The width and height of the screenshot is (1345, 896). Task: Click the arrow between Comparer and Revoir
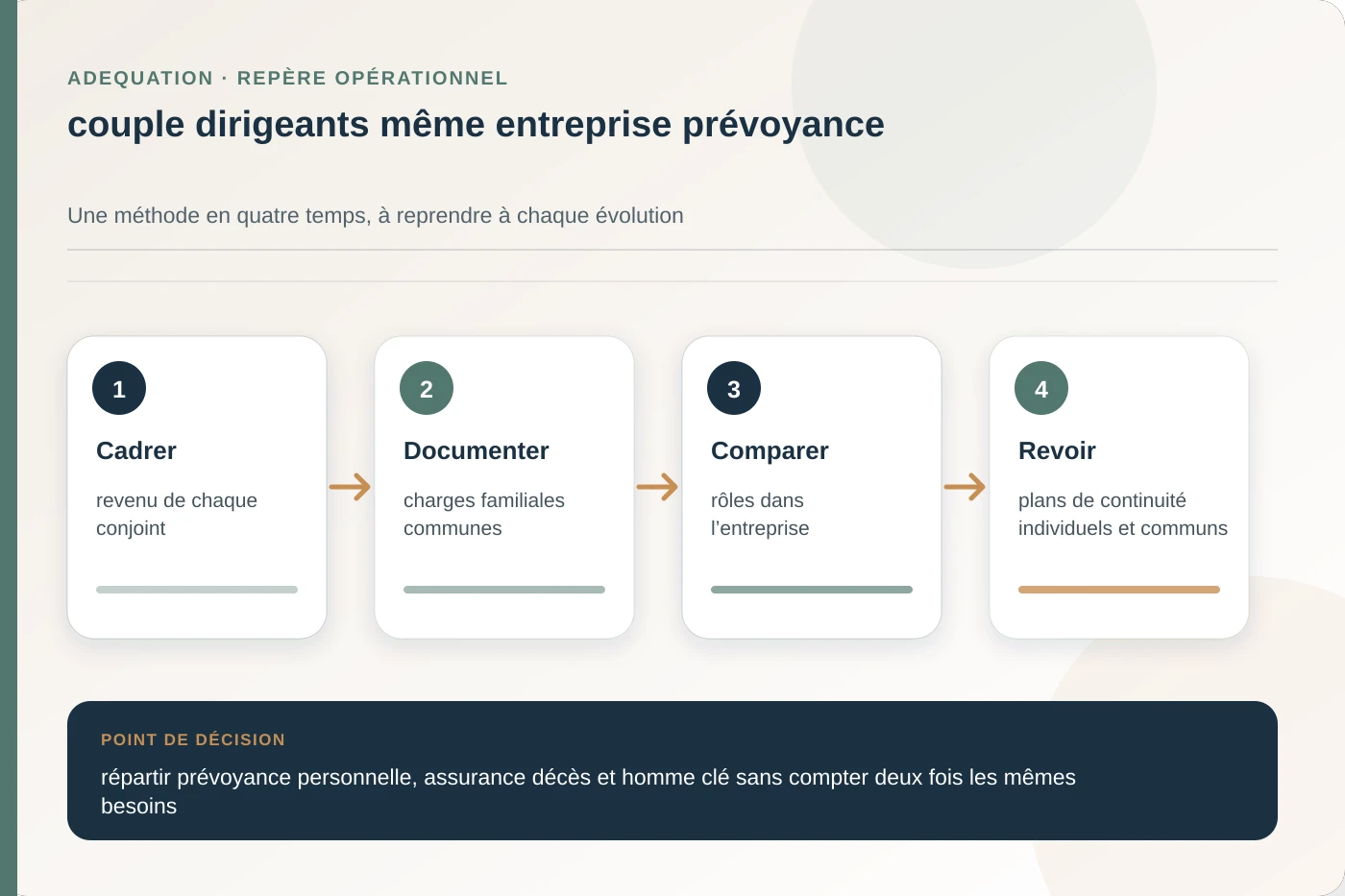pyautogui.click(x=965, y=487)
